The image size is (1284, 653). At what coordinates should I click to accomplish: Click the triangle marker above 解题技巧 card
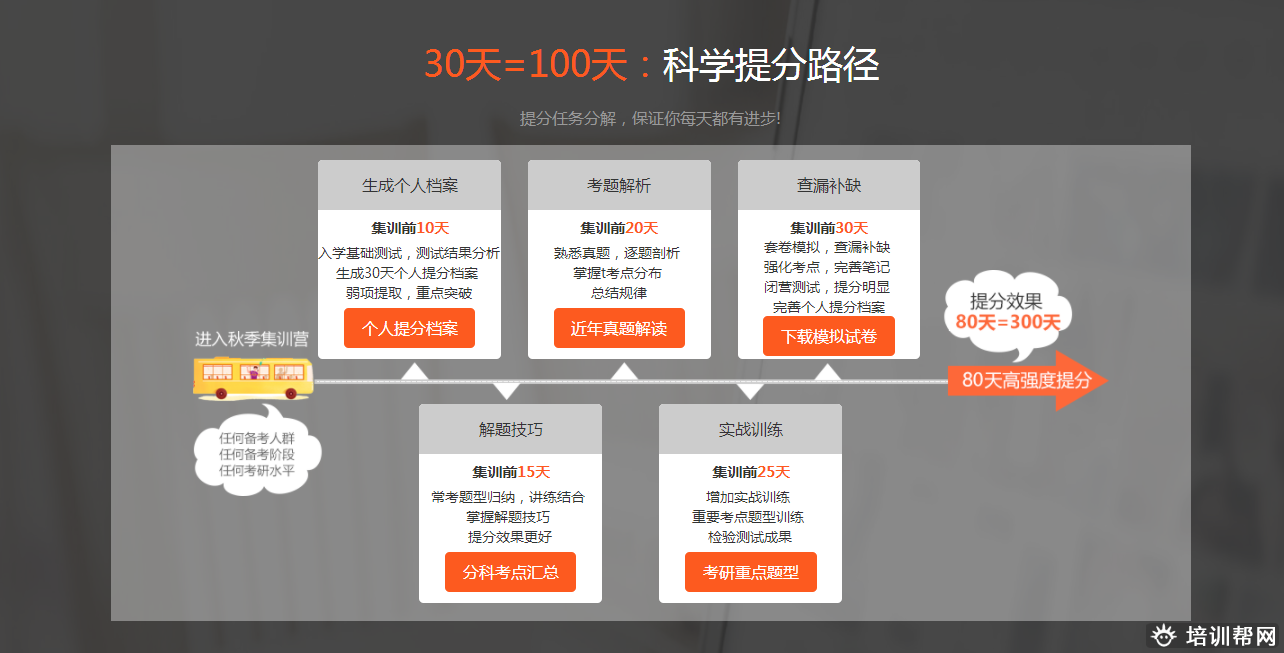(507, 390)
